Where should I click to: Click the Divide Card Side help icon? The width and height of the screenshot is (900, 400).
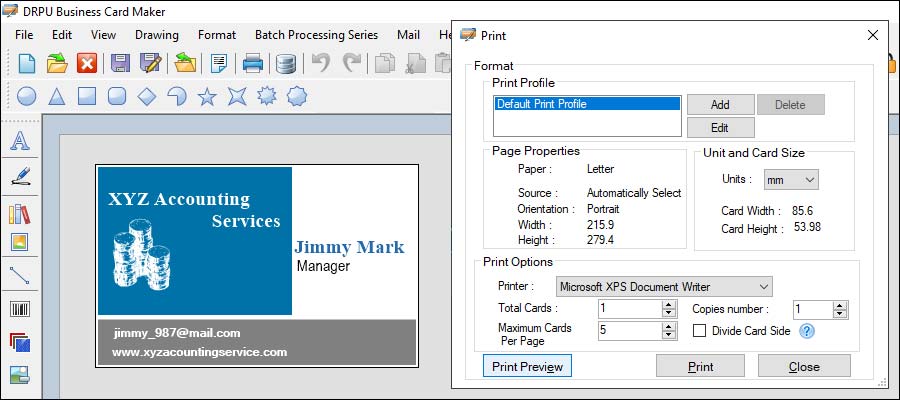click(x=806, y=331)
